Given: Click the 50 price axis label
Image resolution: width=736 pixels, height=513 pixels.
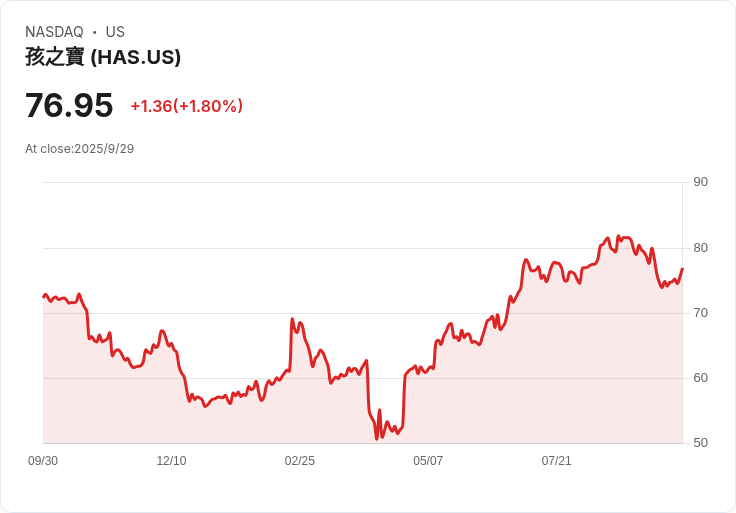Looking at the screenshot, I should pyautogui.click(x=700, y=443).
